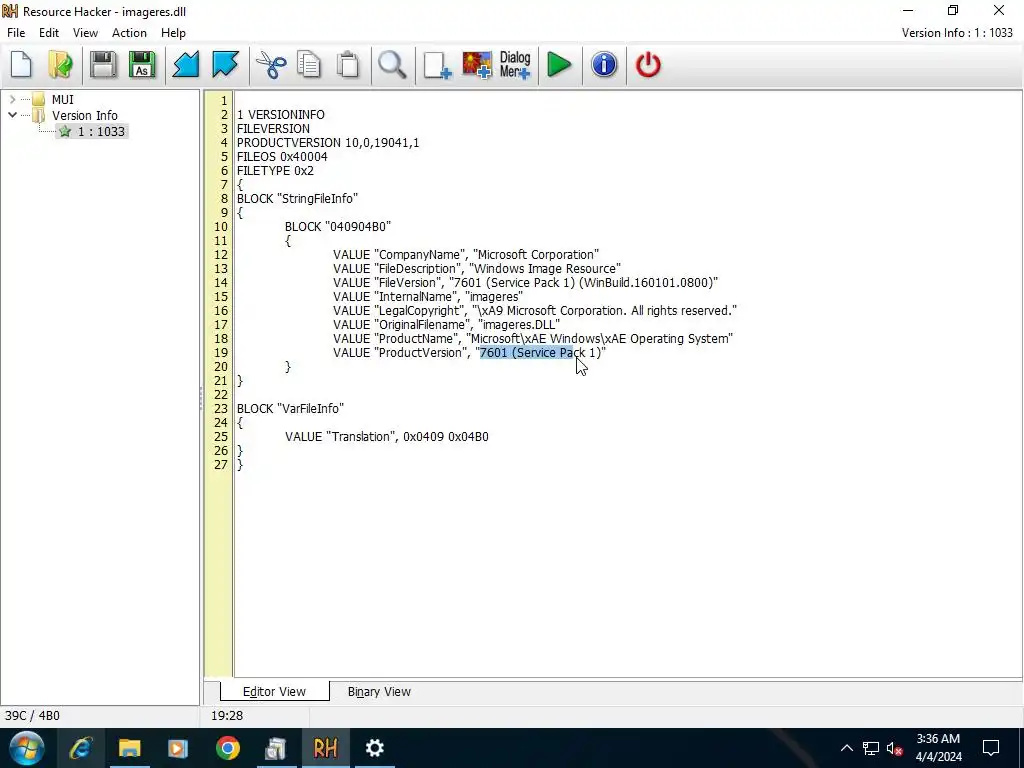The width and height of the screenshot is (1024, 768).
Task: Add new binary resource icon
Action: coord(437,65)
